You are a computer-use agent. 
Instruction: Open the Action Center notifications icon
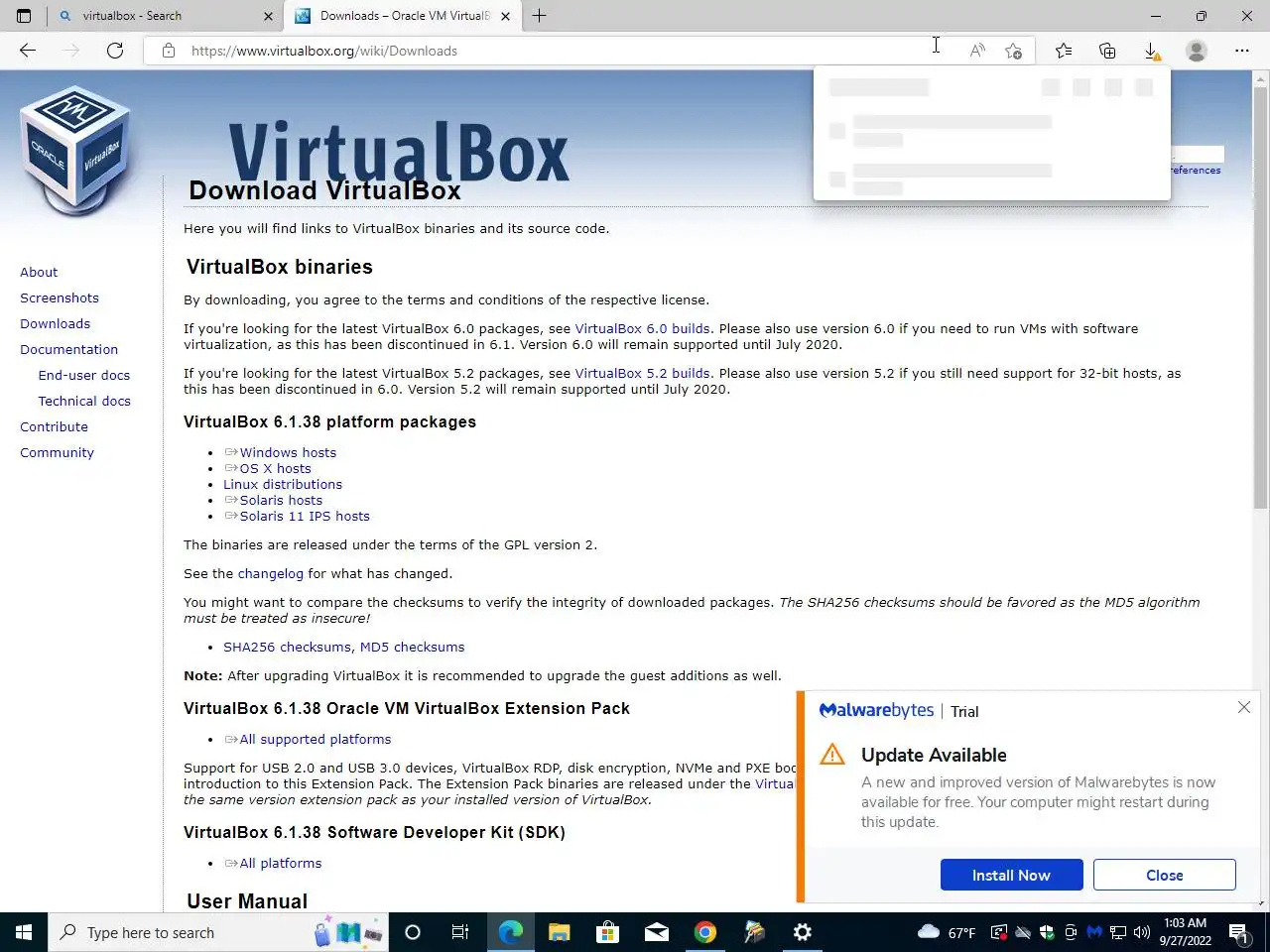[1239, 932]
